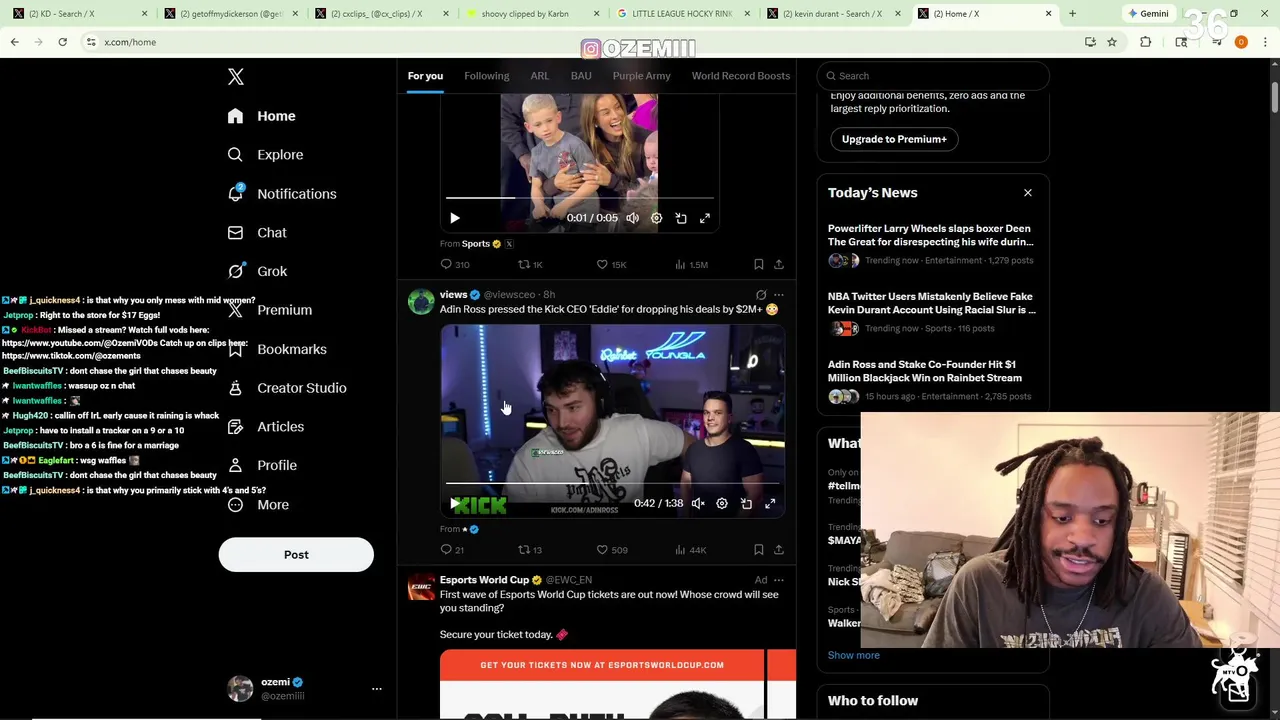Make the Sports video fullscreen

[x=705, y=218]
